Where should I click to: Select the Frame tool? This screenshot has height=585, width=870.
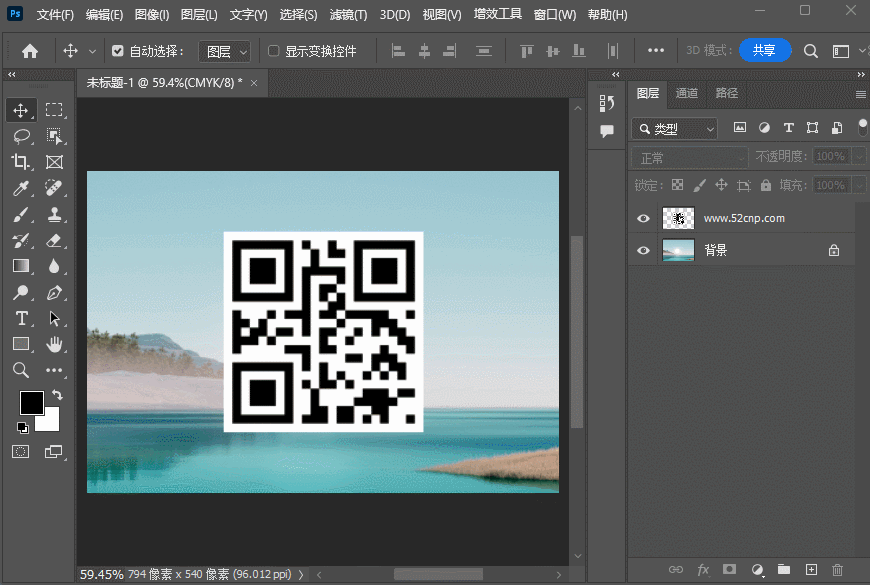coord(54,162)
